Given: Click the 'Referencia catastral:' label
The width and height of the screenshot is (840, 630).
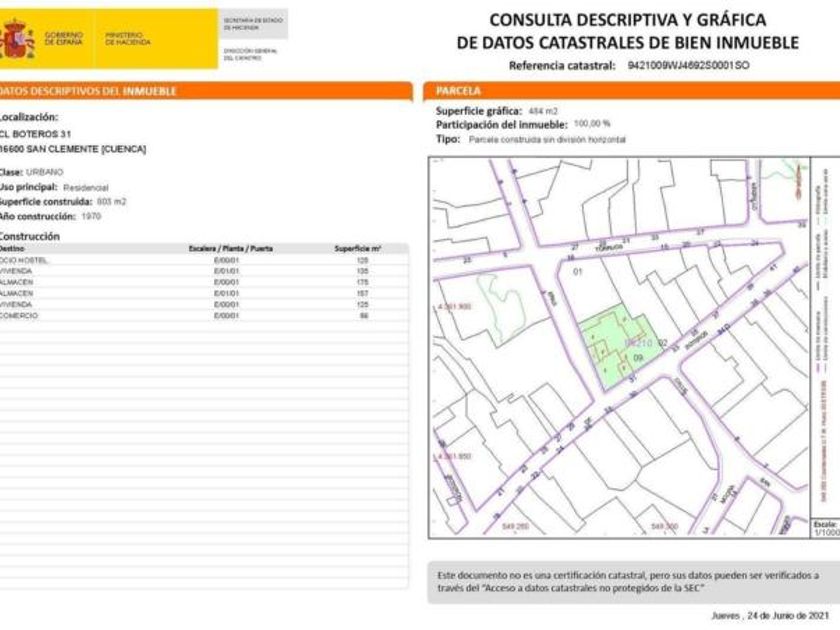Looking at the screenshot, I should pos(562,65).
